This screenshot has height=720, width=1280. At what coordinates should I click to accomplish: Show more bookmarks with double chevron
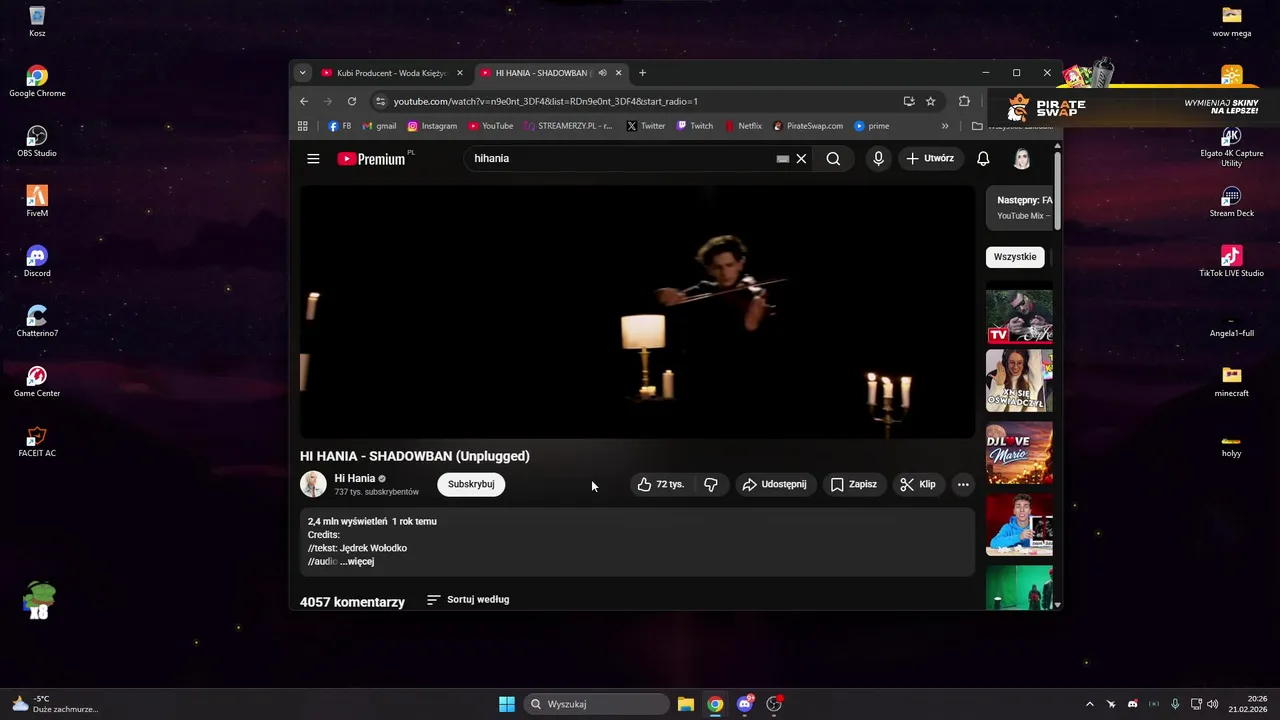click(x=945, y=126)
